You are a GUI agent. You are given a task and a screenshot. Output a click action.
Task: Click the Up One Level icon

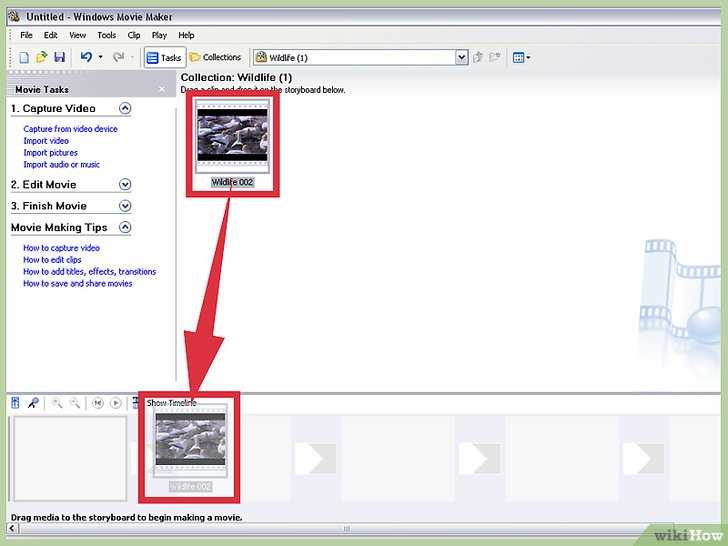coord(478,57)
